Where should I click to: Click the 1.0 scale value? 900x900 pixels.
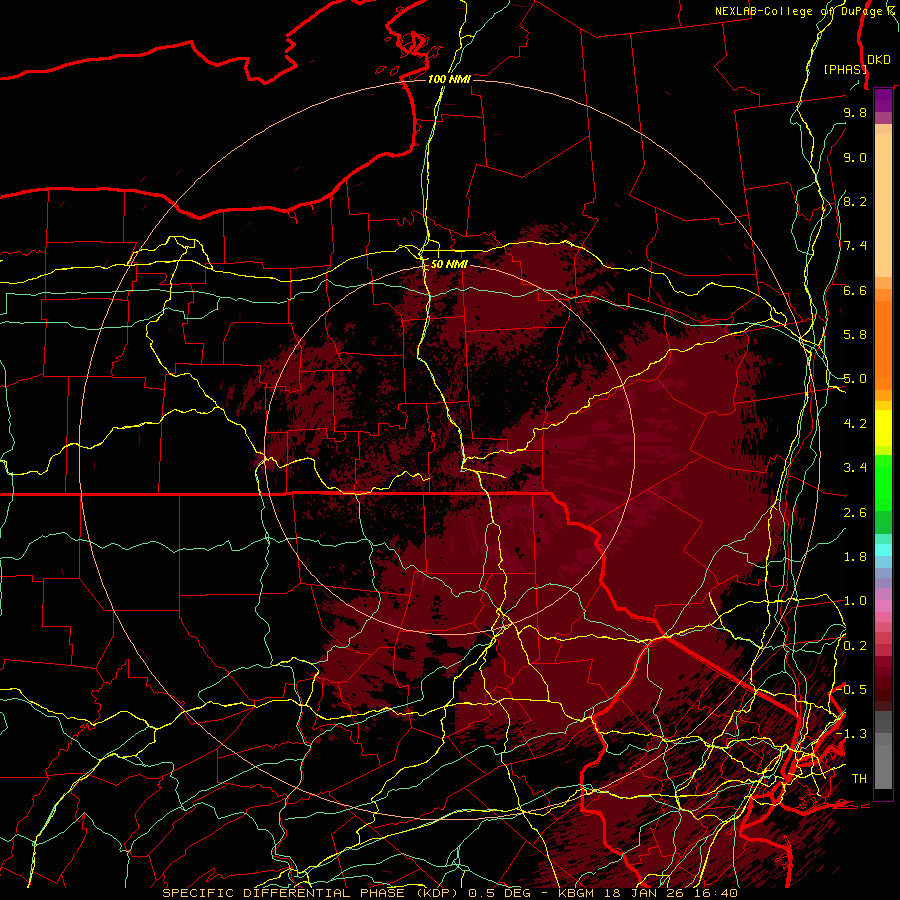pos(855,601)
